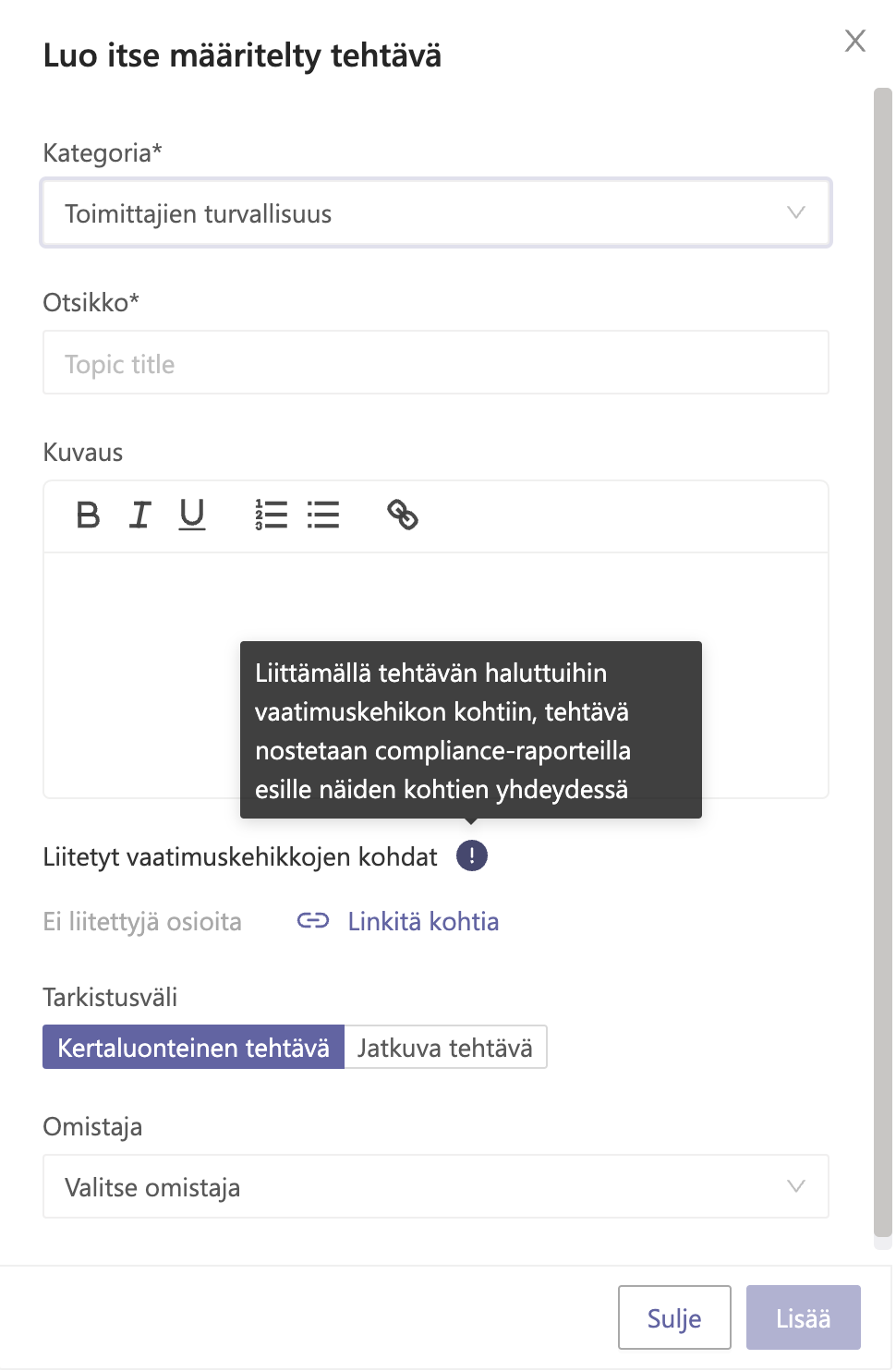Image resolution: width=896 pixels, height=1371 pixels.
Task: Click the info icon beside Liitetyt vaatimuskehikkojen kohdat
Action: click(472, 855)
